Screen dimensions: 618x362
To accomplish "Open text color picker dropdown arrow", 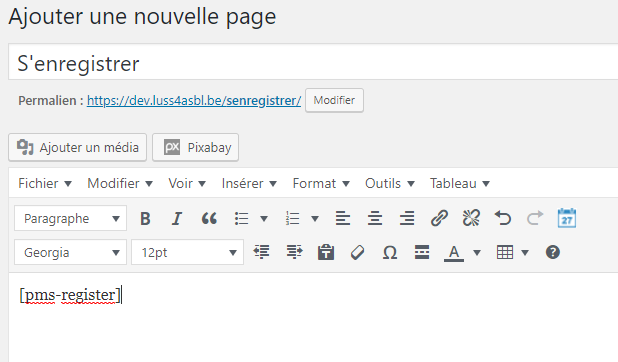I will (x=477, y=252).
